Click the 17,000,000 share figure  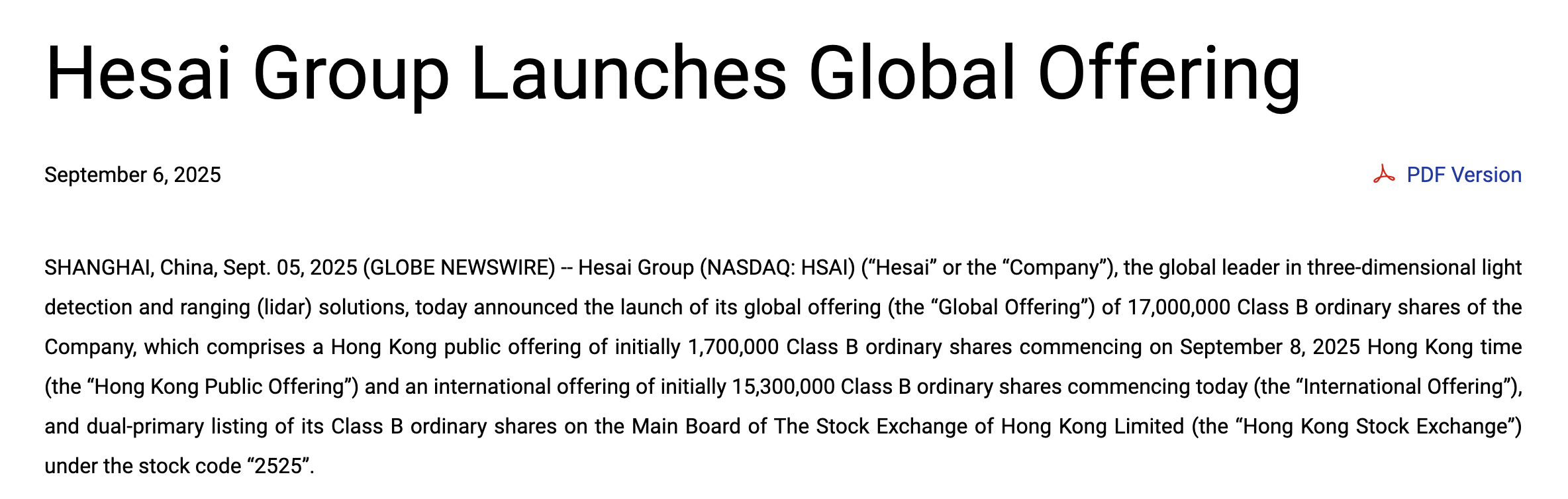1179,307
